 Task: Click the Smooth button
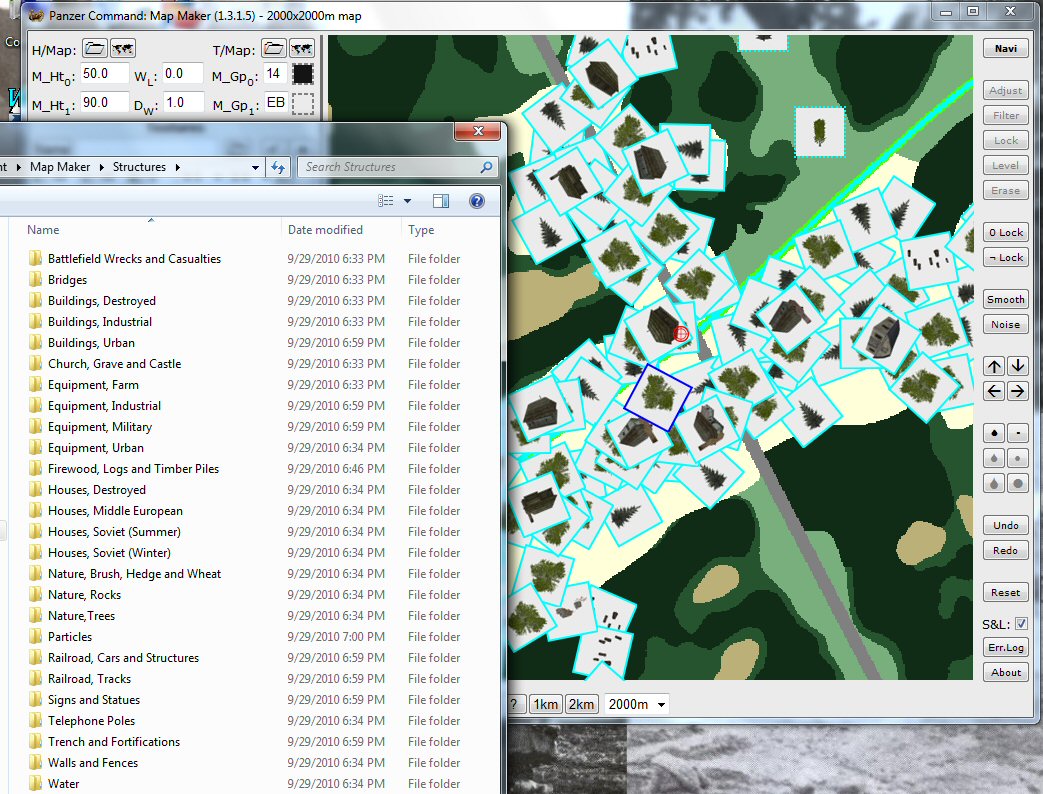[1006, 299]
